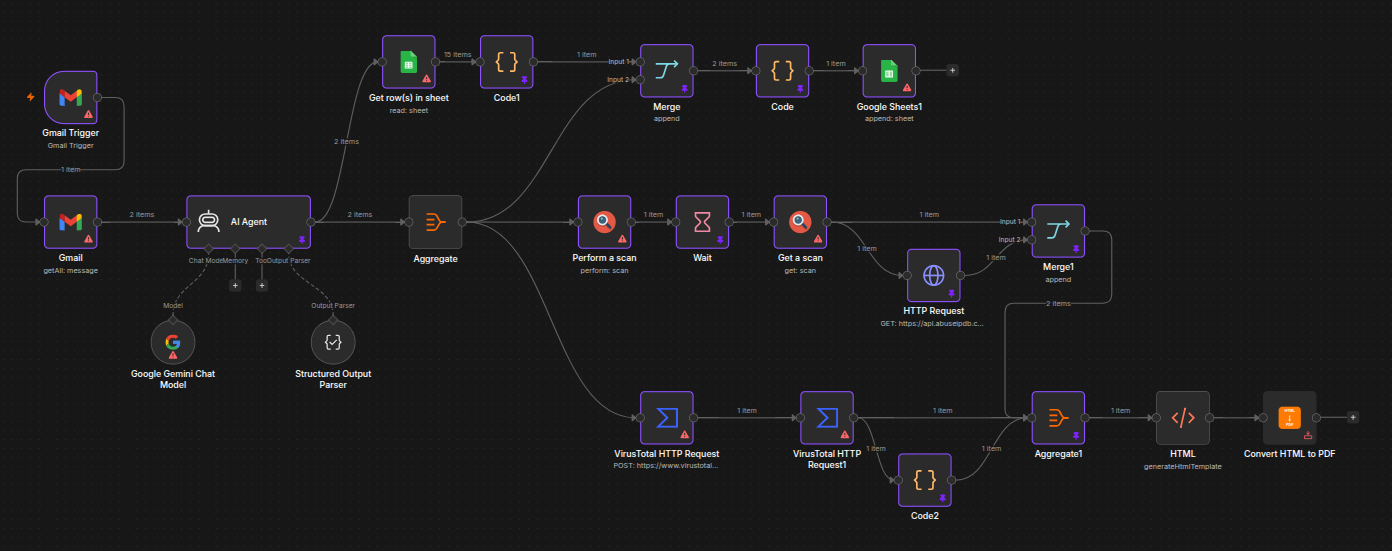The height and width of the screenshot is (551, 1392).
Task: Click the 'Output Parser' connector label above Structured Output Parser
Action: [333, 306]
